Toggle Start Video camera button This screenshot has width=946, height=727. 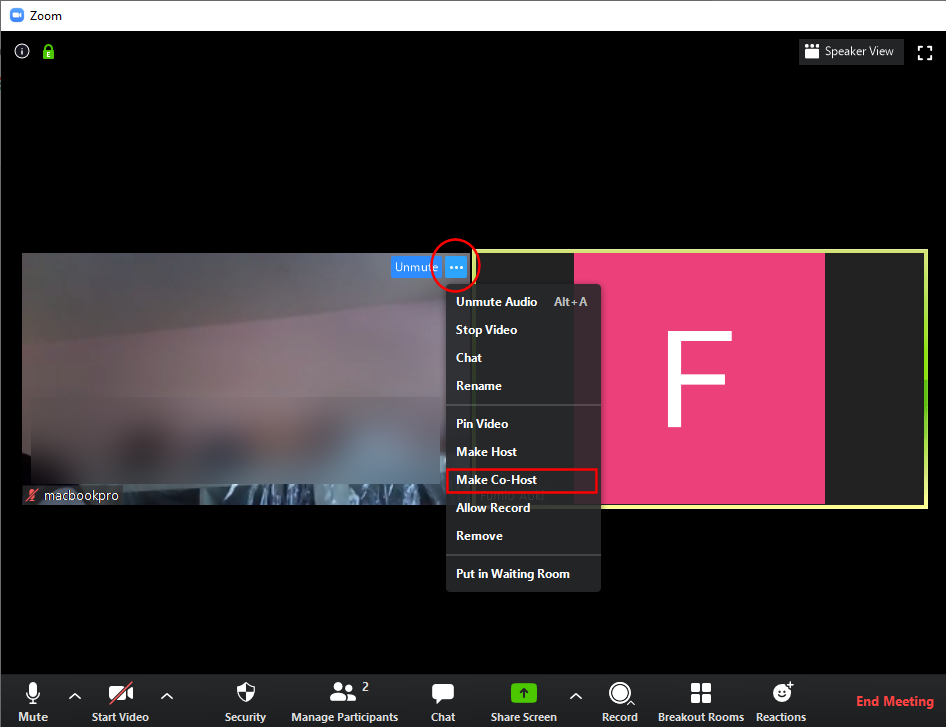(120, 701)
